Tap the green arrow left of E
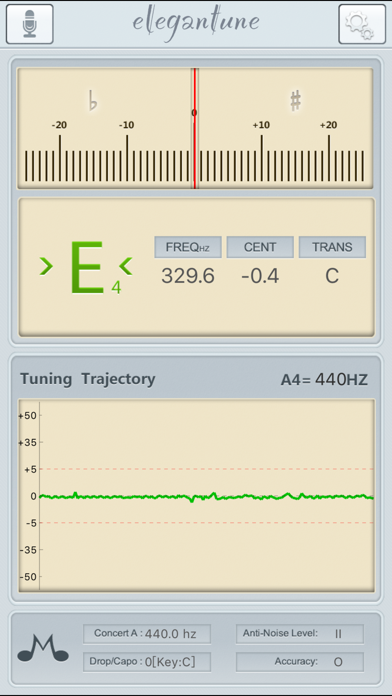 [x=46, y=266]
